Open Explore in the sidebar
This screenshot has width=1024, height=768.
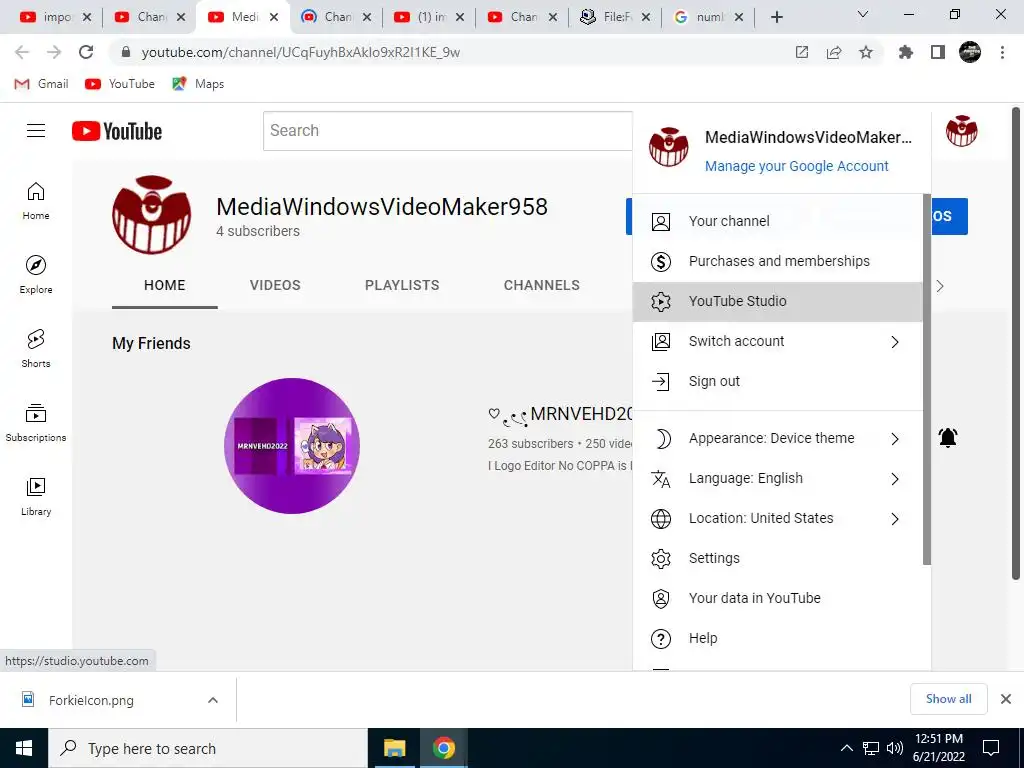pos(36,274)
